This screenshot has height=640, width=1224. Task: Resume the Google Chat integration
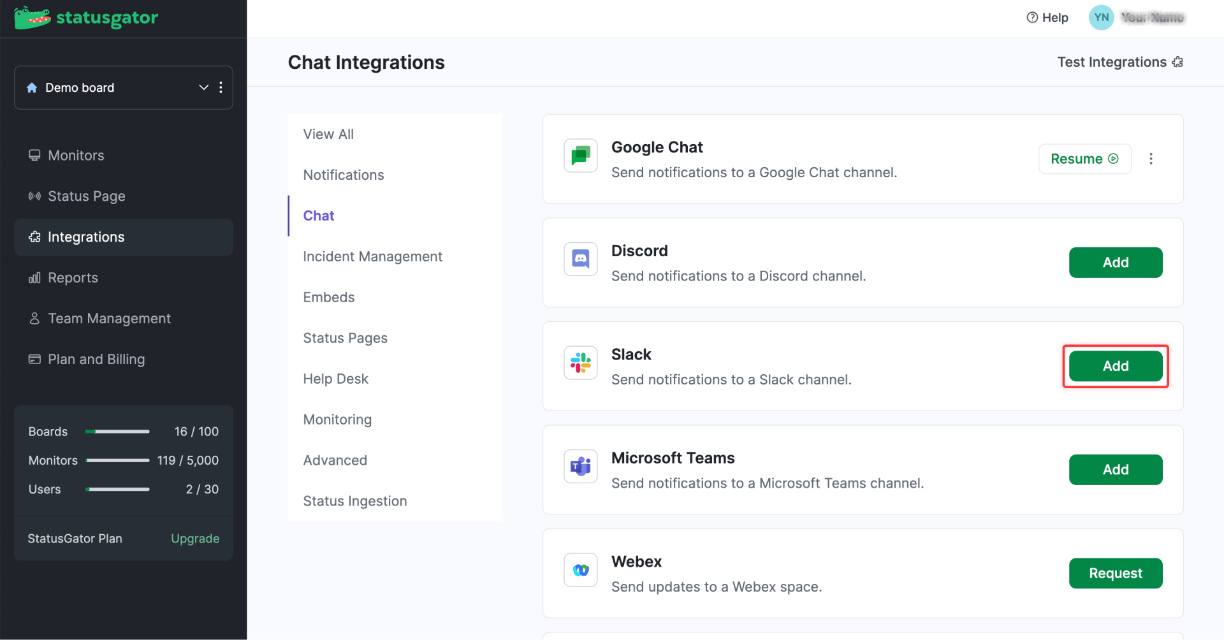(1085, 159)
